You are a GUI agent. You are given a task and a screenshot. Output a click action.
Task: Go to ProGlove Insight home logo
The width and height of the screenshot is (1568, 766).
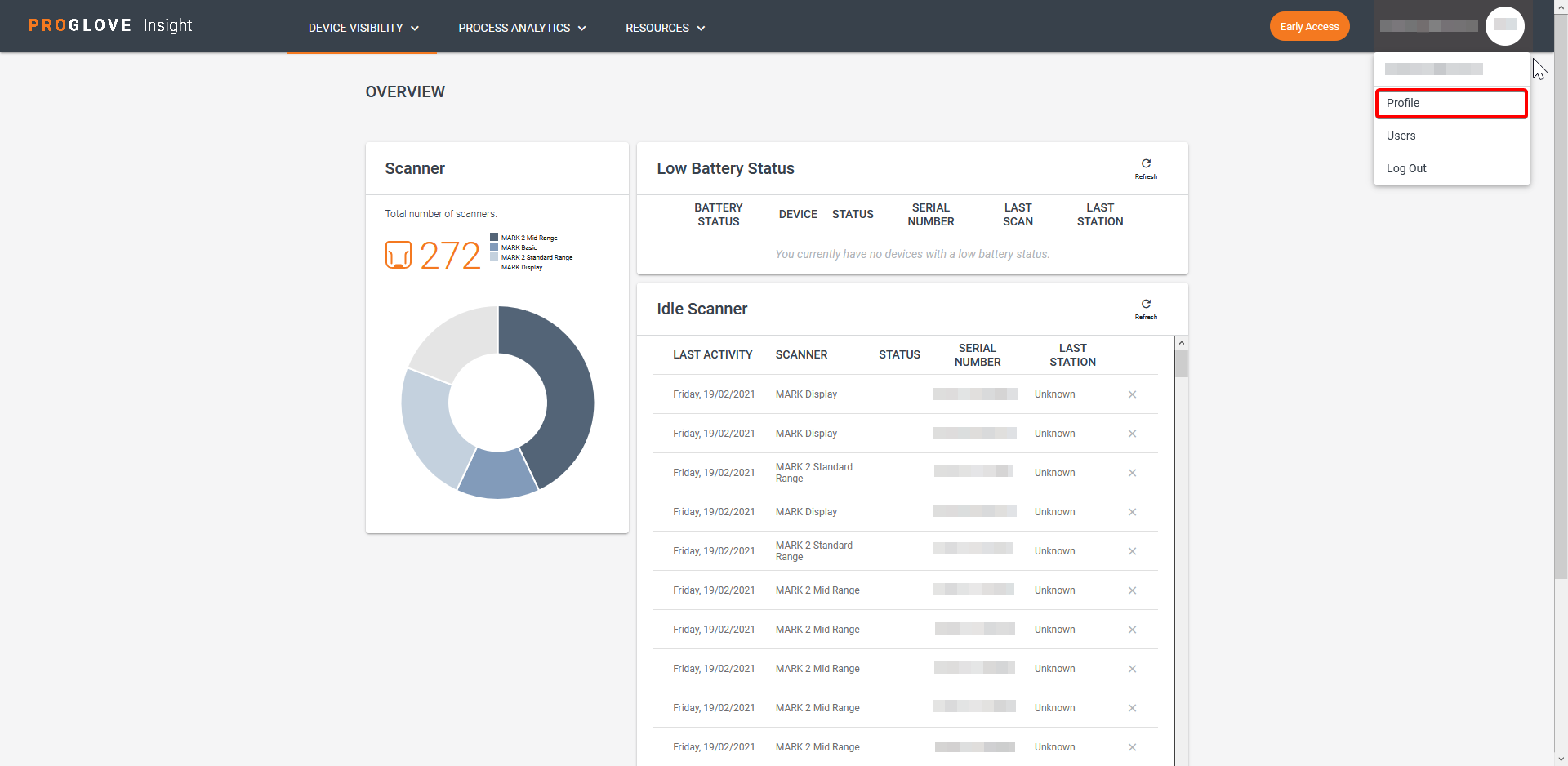[110, 25]
